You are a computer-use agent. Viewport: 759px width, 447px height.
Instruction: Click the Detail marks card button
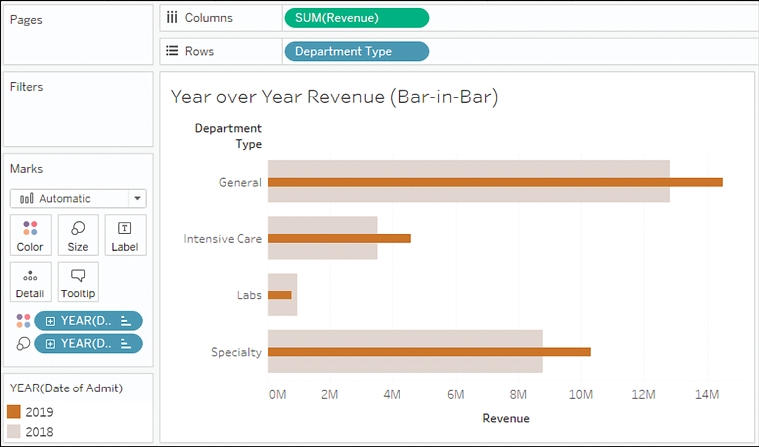[30, 282]
